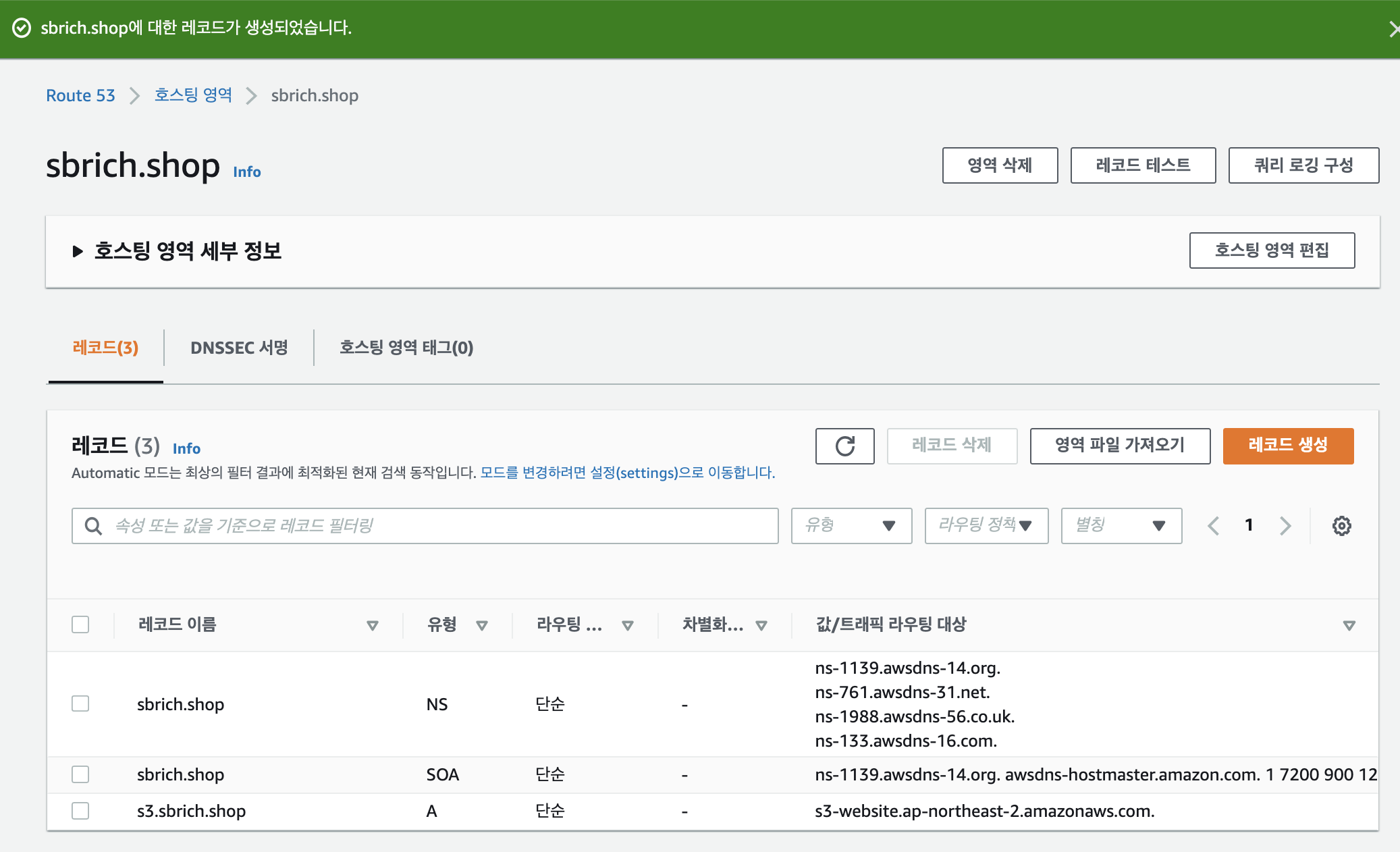
Task: Sort by 라우팅 column arrow
Action: 627,625
